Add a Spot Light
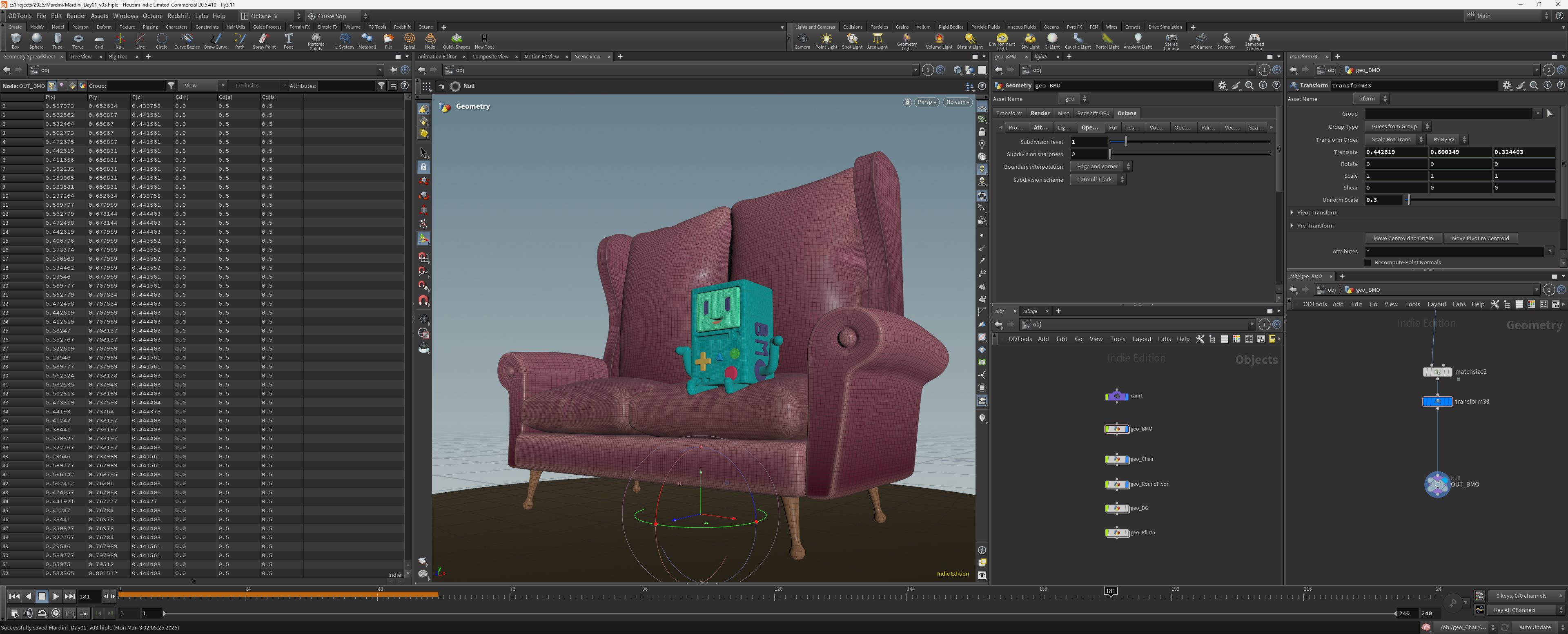The width and height of the screenshot is (1568, 634). pos(852,41)
